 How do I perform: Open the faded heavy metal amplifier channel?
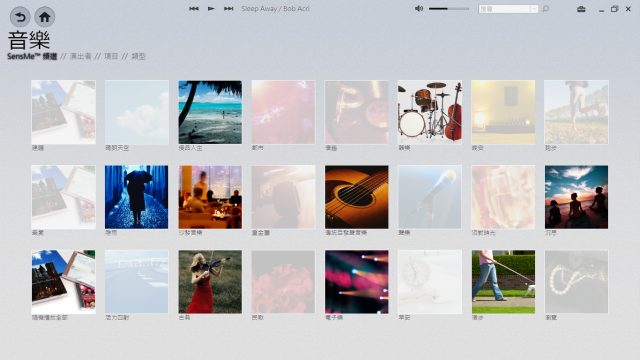pyautogui.click(x=283, y=197)
